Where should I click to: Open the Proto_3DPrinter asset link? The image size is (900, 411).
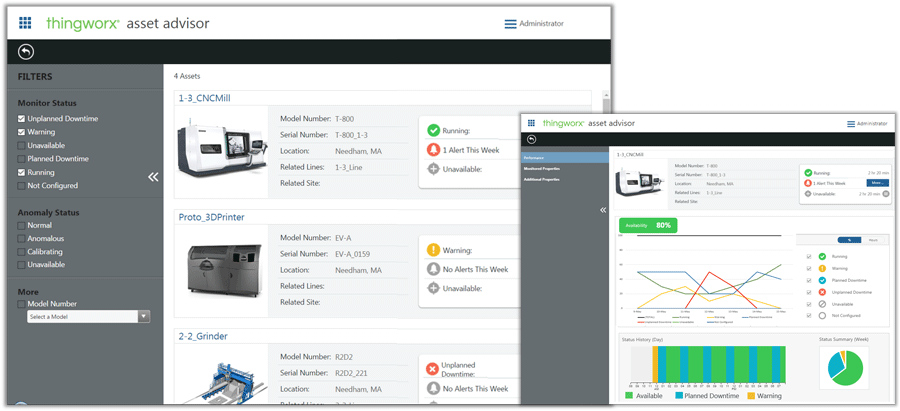click(x=211, y=217)
